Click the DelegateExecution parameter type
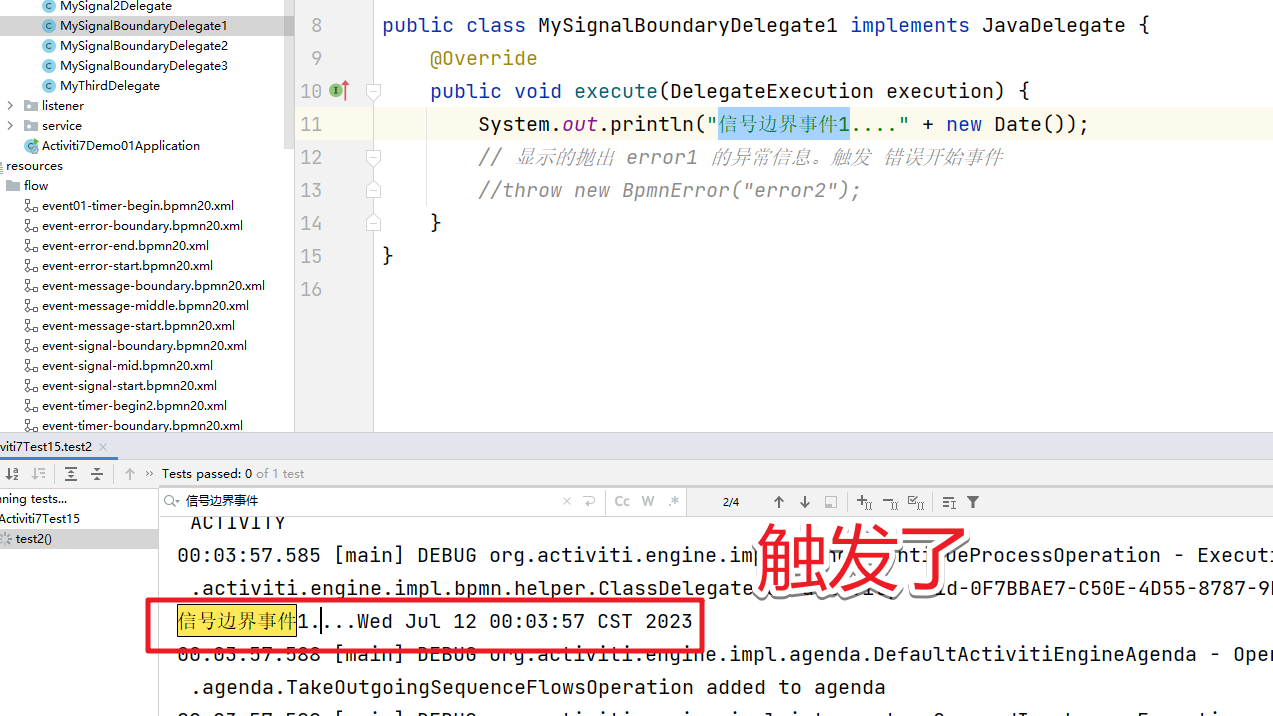Screen dimensions: 1273x716 pyautogui.click(x=772, y=91)
